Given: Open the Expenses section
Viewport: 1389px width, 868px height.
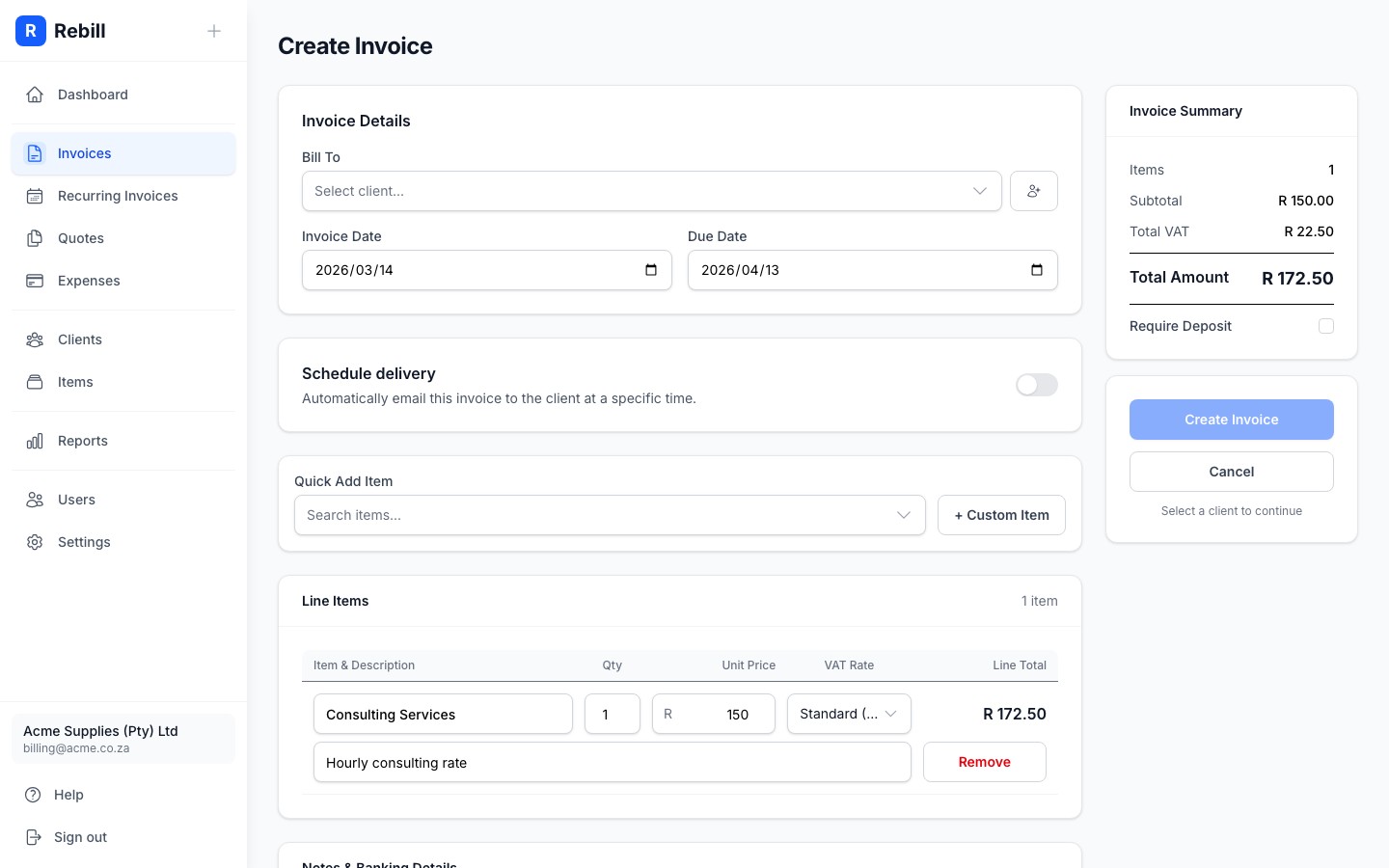Looking at the screenshot, I should point(89,281).
